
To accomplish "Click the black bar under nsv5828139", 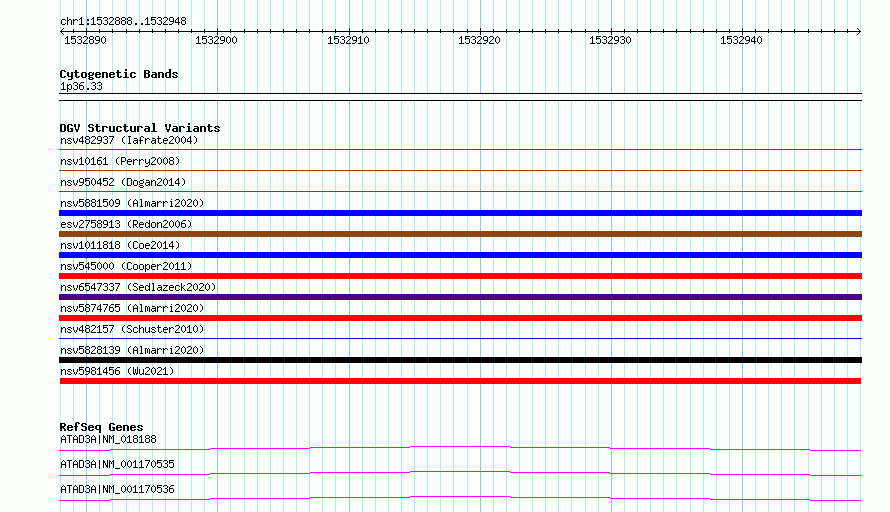I will pyautogui.click(x=460, y=360).
